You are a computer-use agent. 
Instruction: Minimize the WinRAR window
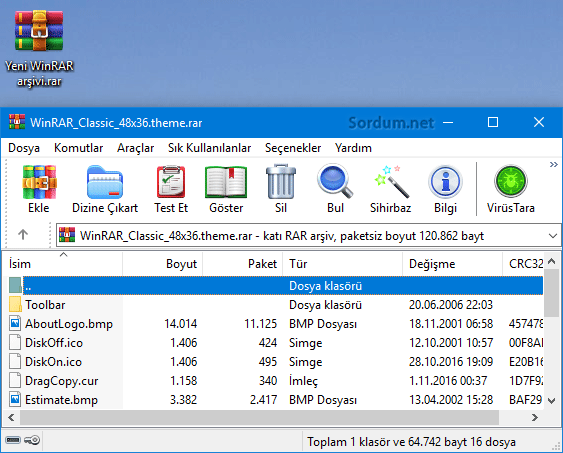448,122
